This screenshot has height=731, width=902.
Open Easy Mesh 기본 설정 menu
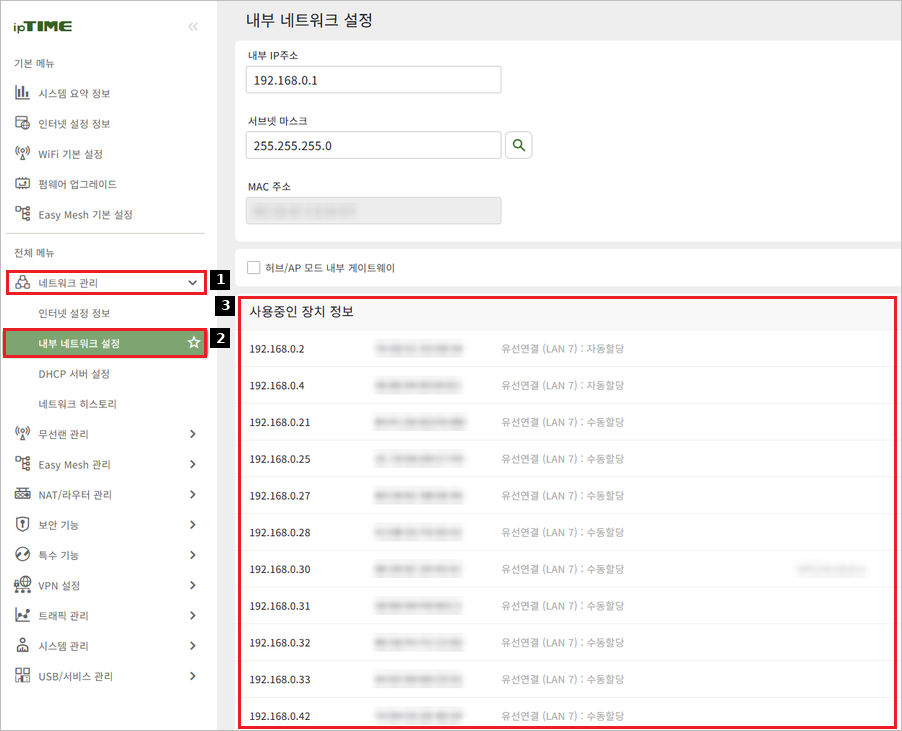click(86, 215)
